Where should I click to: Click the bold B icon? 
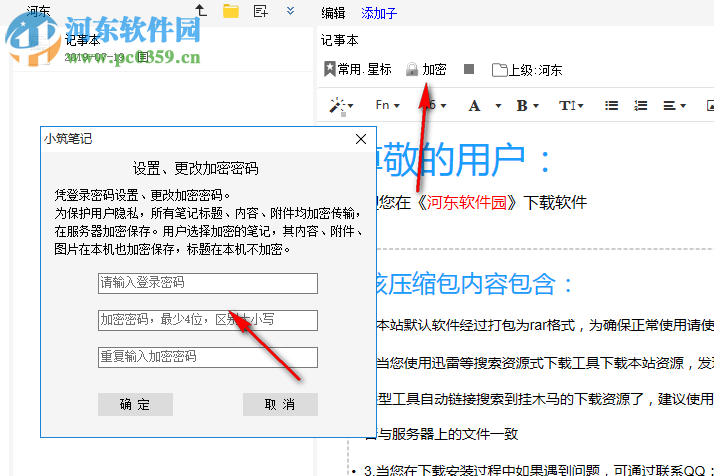(x=522, y=106)
